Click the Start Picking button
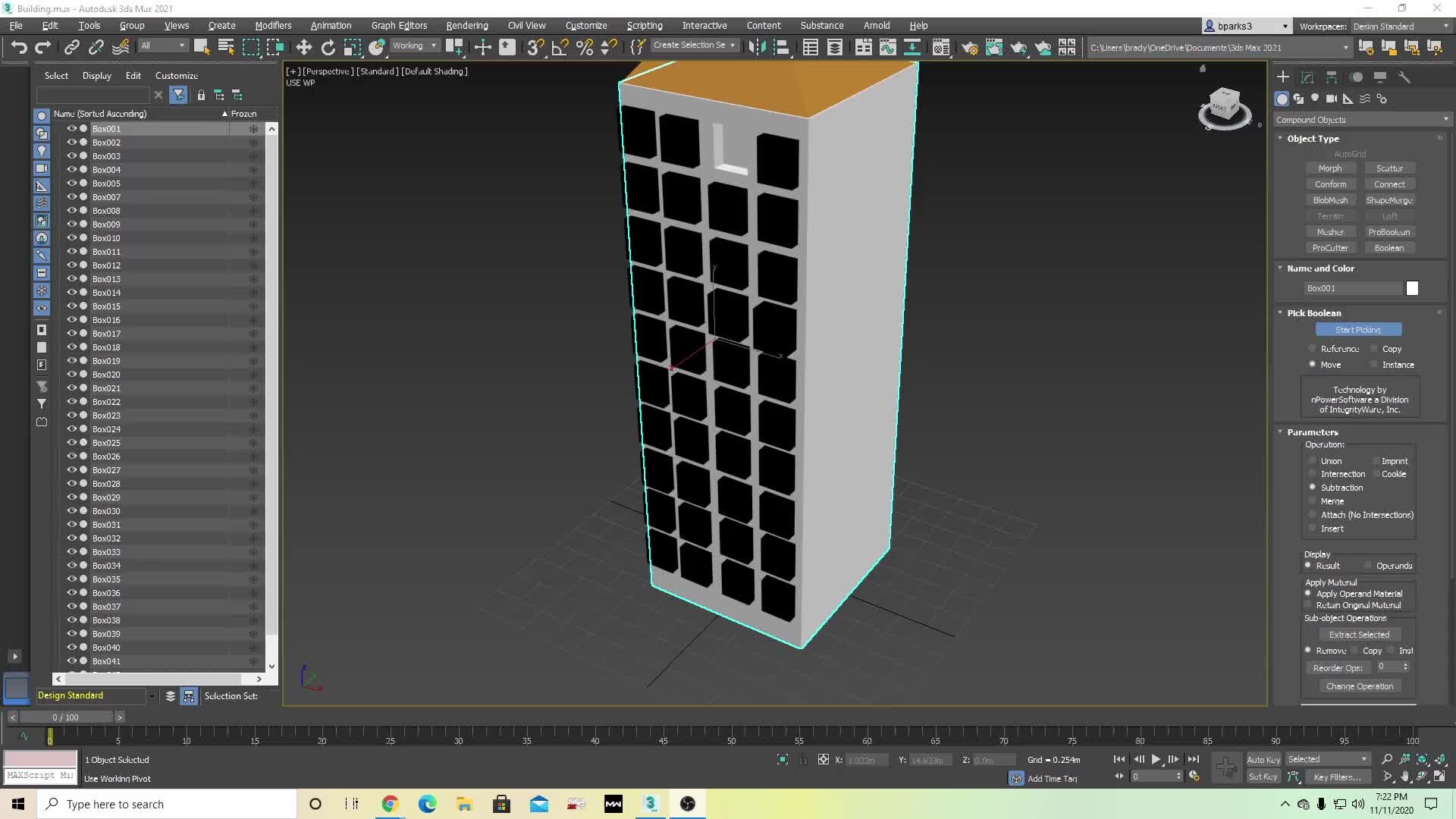 pos(1357,330)
